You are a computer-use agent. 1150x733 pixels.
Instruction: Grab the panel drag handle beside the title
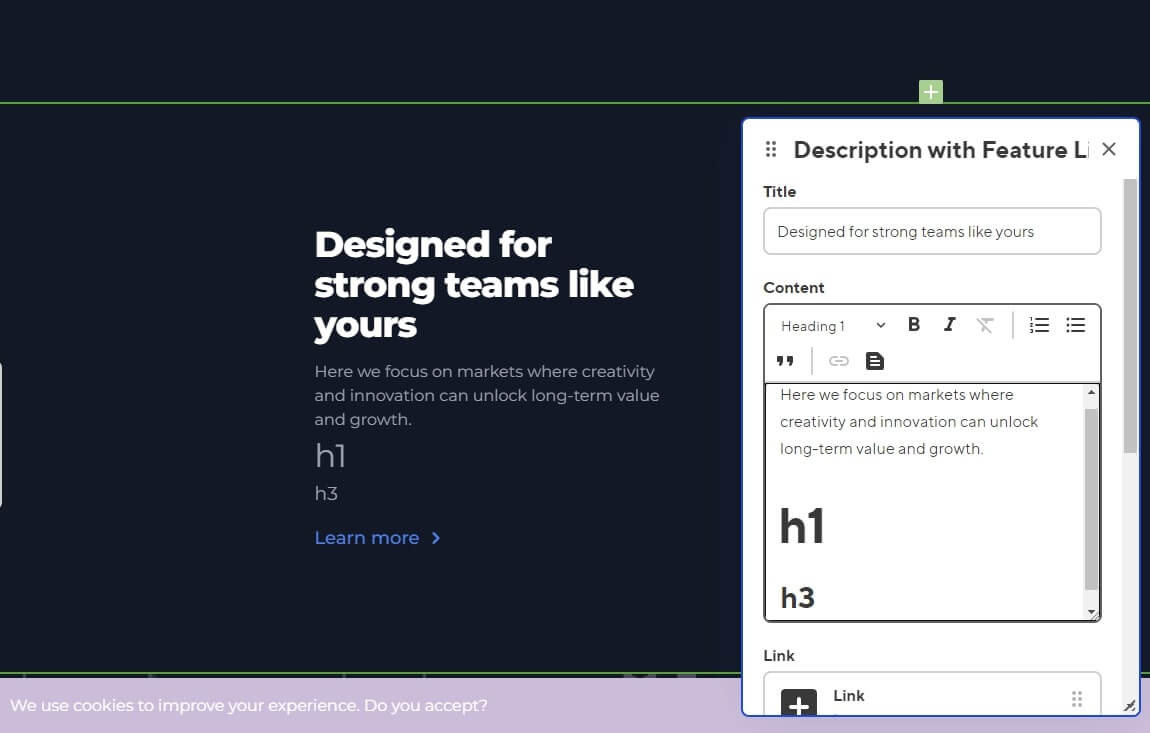coord(771,150)
